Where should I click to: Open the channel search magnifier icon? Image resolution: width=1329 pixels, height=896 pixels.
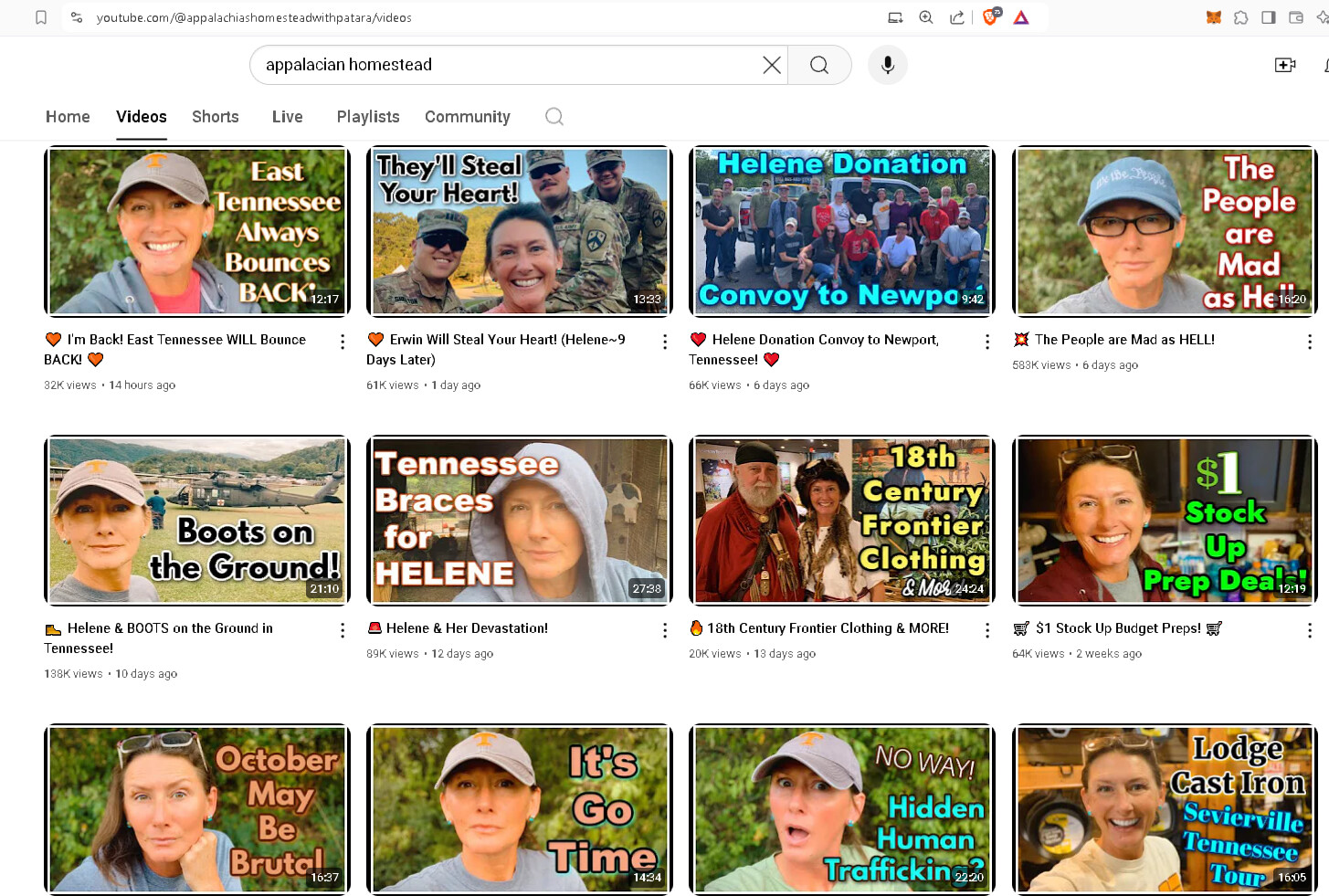554,116
